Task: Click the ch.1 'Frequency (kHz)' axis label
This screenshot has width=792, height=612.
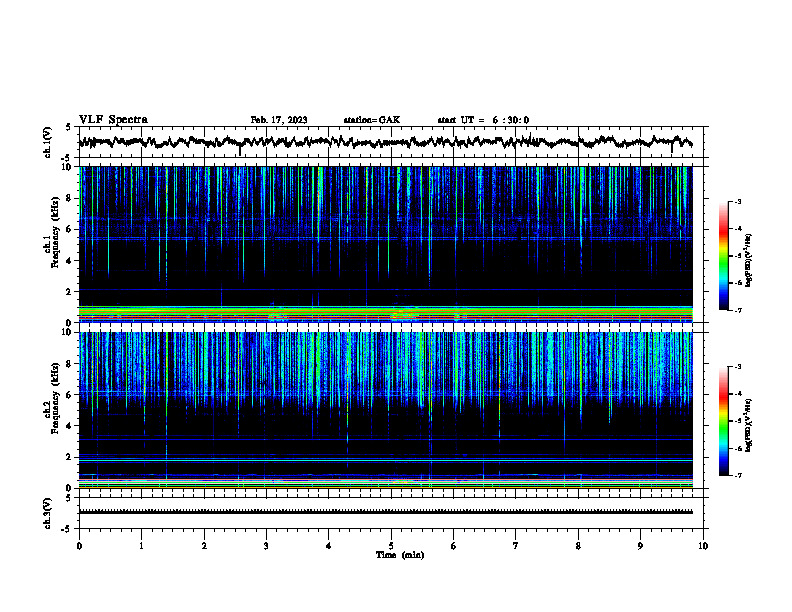Action: tap(55, 232)
